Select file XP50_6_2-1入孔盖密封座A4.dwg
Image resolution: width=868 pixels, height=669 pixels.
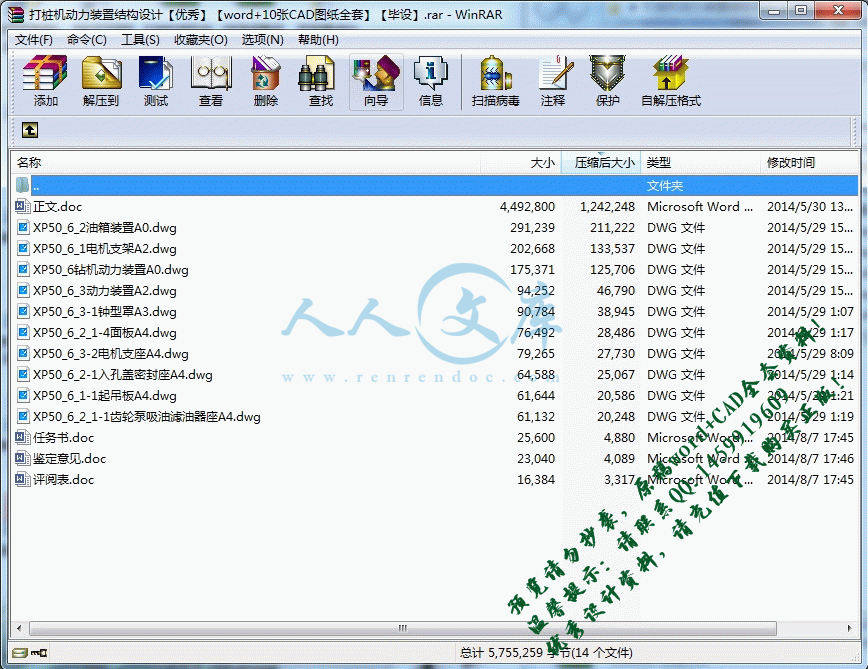pos(122,375)
